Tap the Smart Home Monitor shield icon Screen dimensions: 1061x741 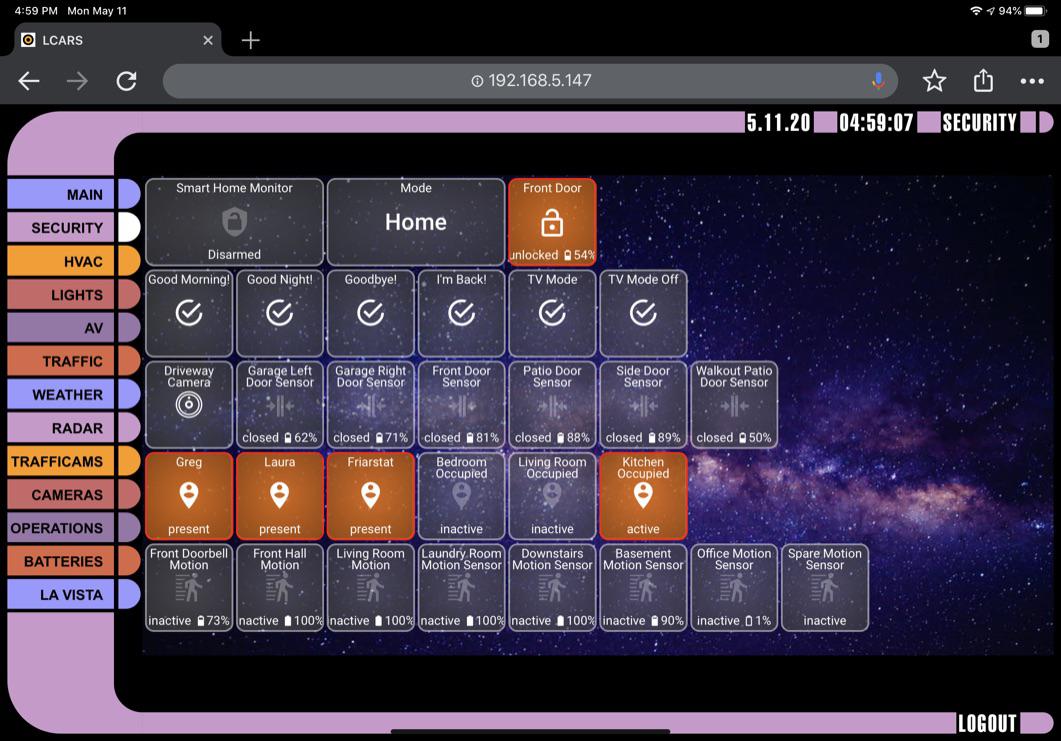(234, 221)
